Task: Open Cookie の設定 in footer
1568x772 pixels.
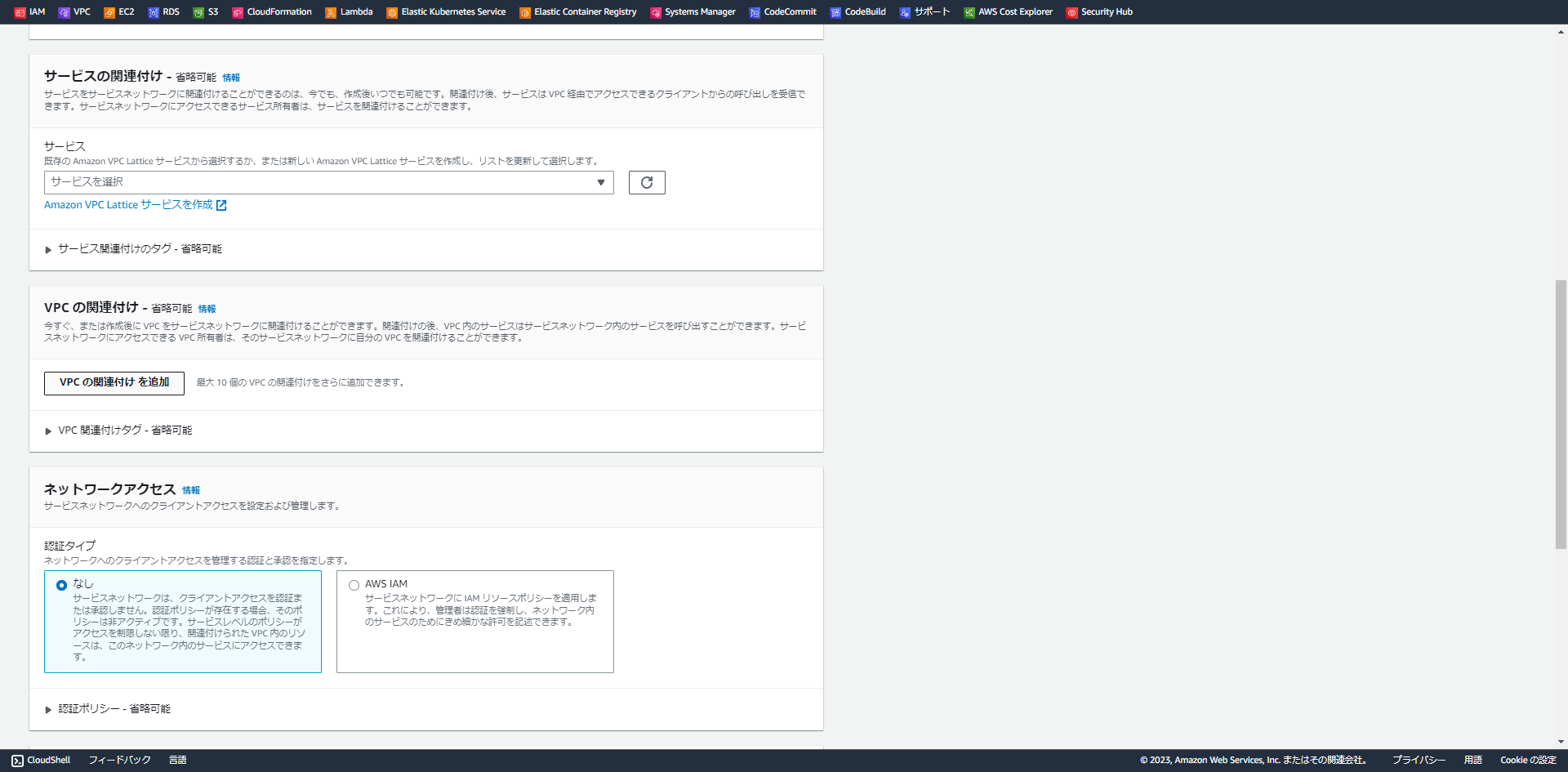Action: (1528, 761)
